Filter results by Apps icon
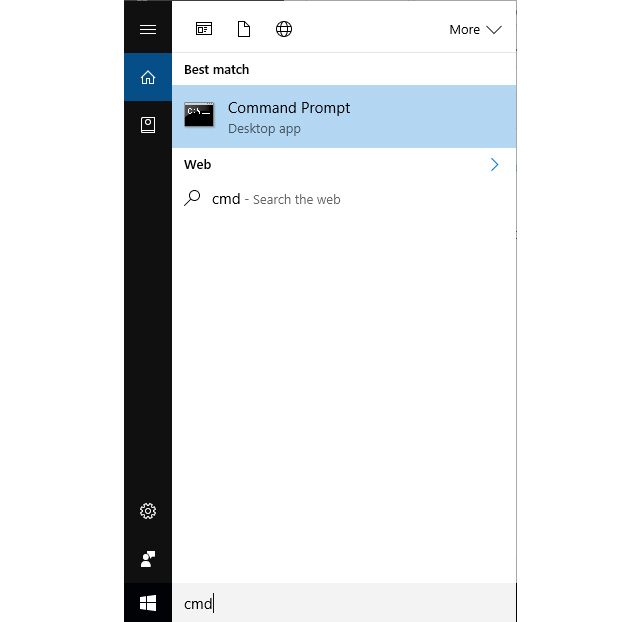Viewport: 640px width, 622px height. tap(204, 29)
